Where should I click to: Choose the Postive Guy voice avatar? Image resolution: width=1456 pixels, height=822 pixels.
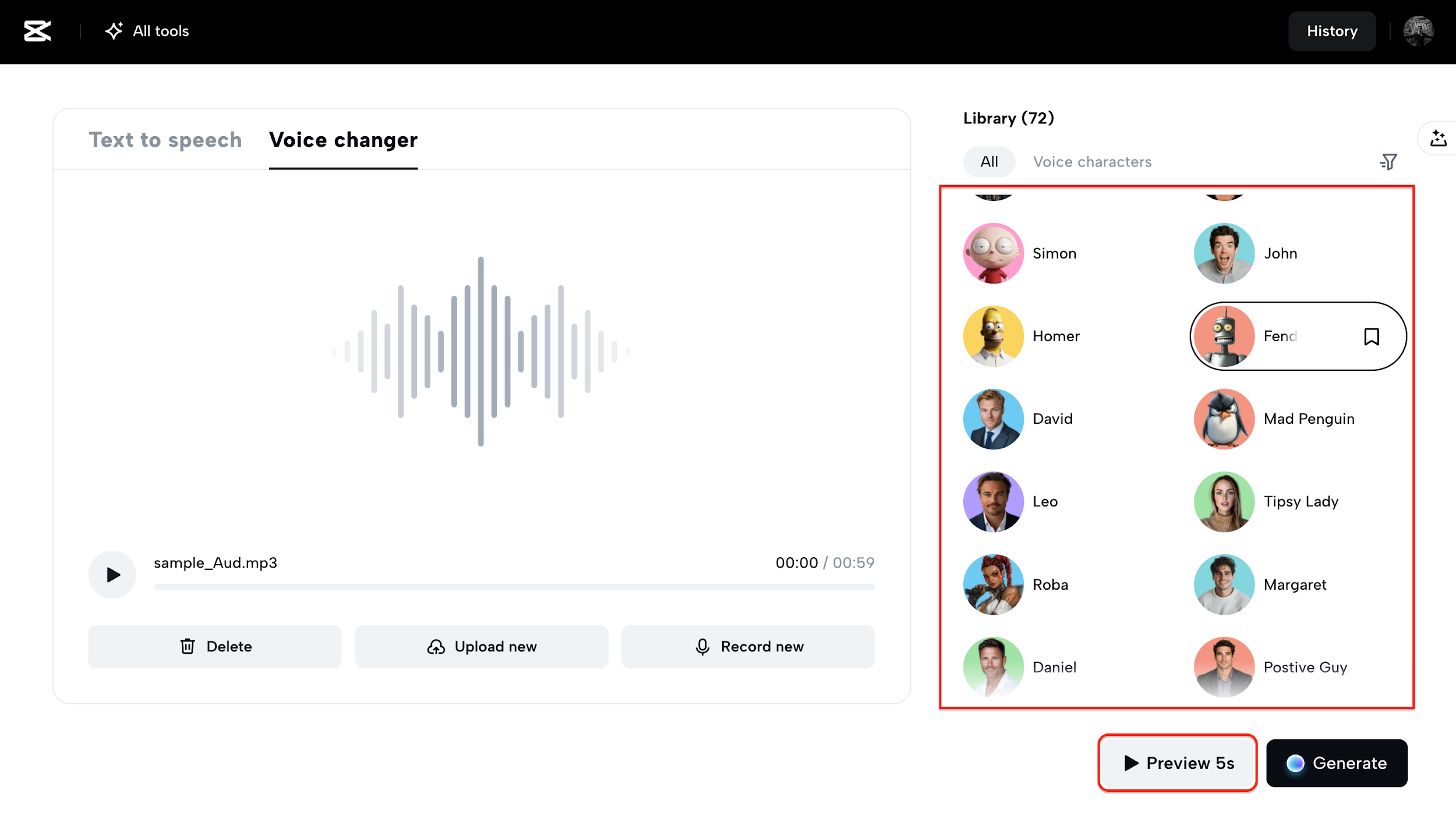point(1224,667)
